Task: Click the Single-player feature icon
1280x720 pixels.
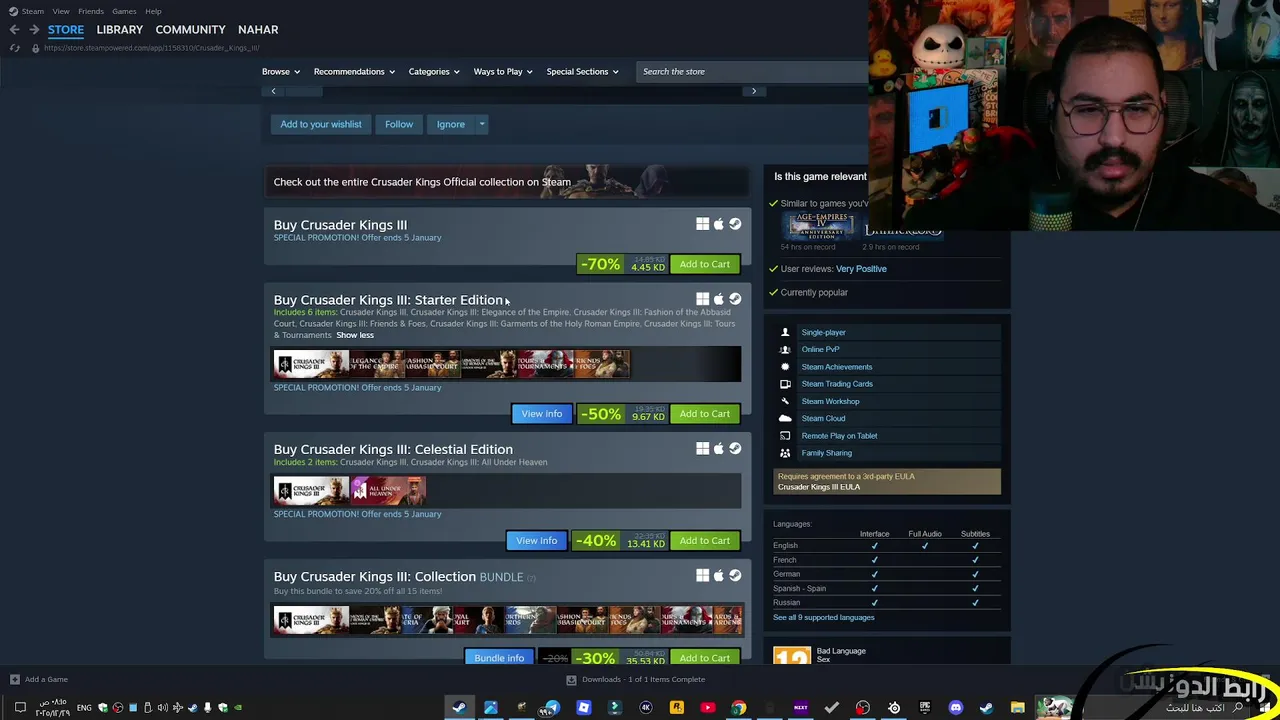Action: click(785, 332)
